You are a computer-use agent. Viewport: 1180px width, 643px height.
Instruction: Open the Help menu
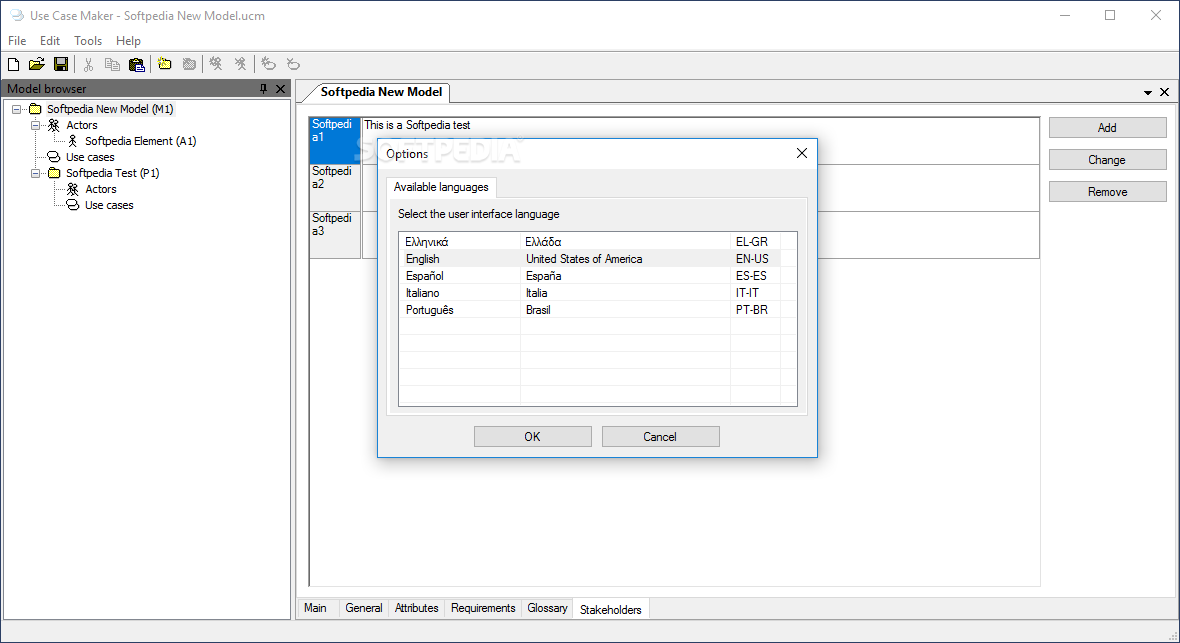pyautogui.click(x=128, y=41)
